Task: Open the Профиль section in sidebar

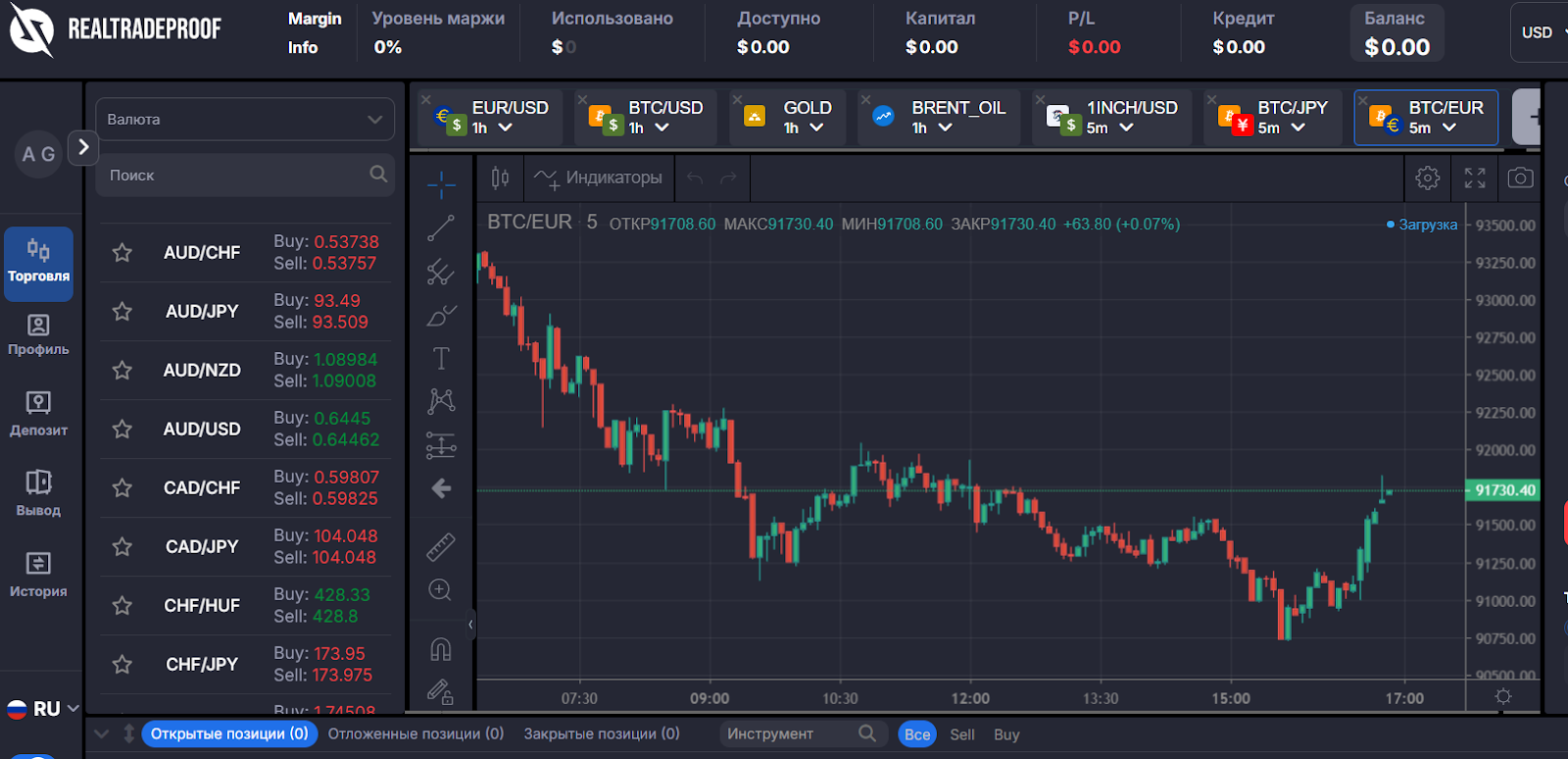Action: coord(38,335)
